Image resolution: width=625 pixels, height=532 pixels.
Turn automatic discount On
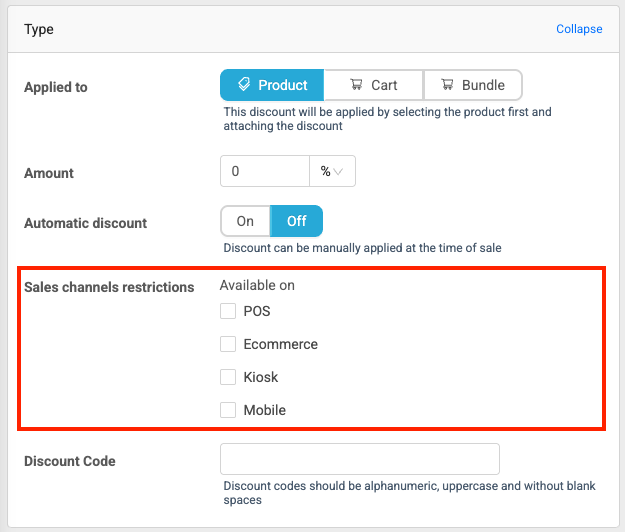[245, 221]
